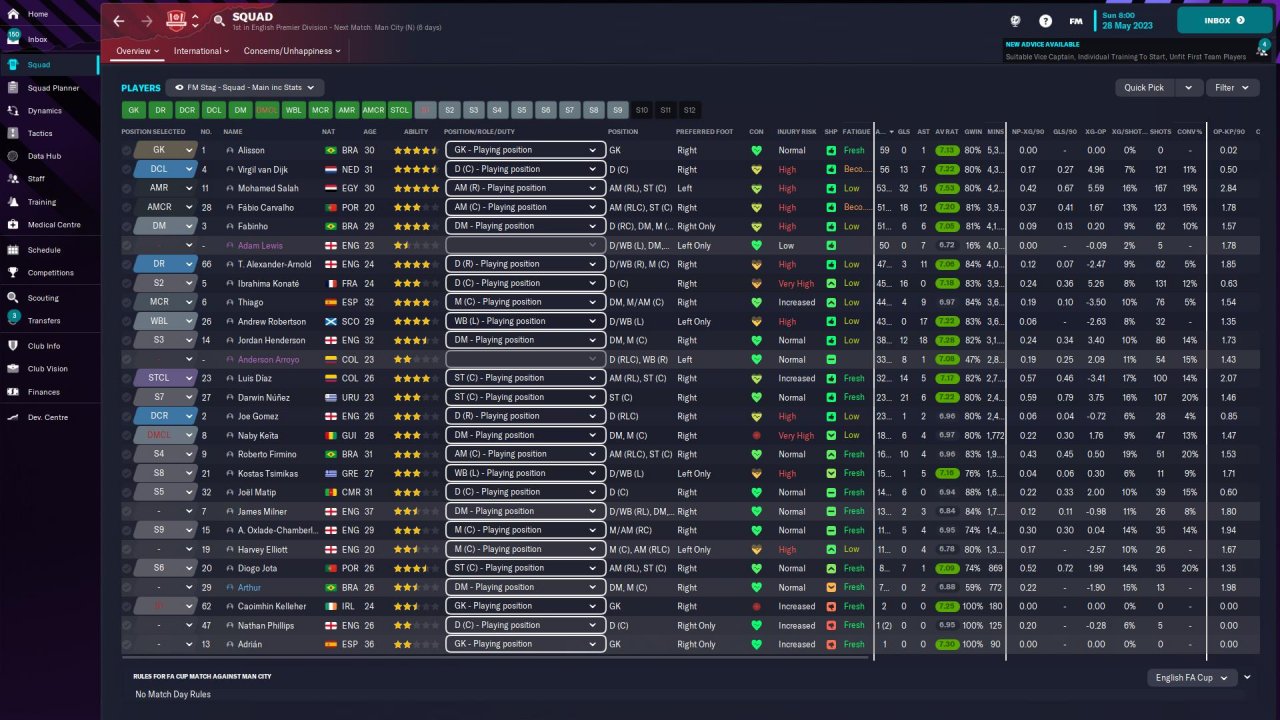Tick the selection circle on Alisson's row
This screenshot has width=1280, height=720.
(x=127, y=150)
